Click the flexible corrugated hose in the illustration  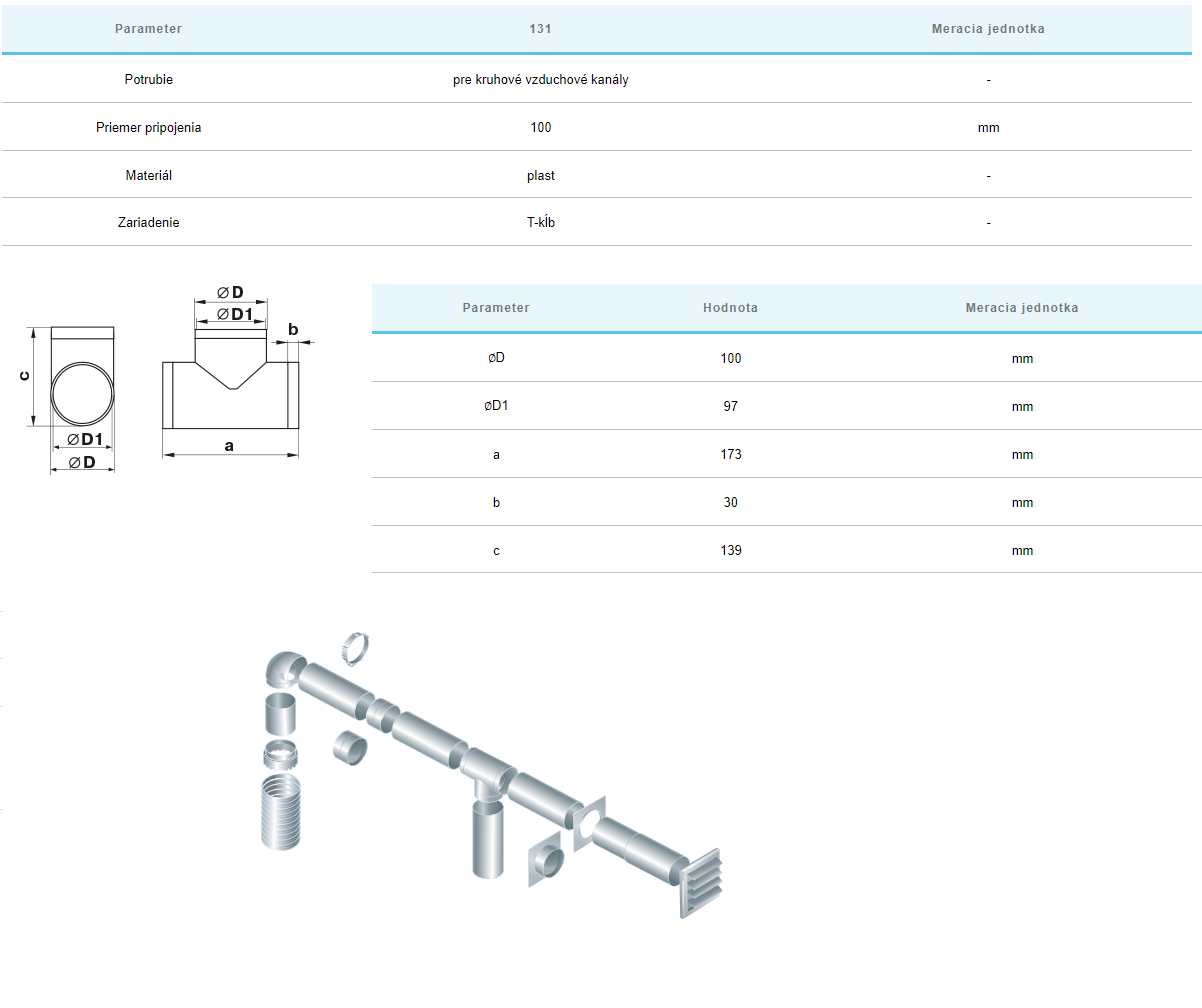tap(279, 811)
